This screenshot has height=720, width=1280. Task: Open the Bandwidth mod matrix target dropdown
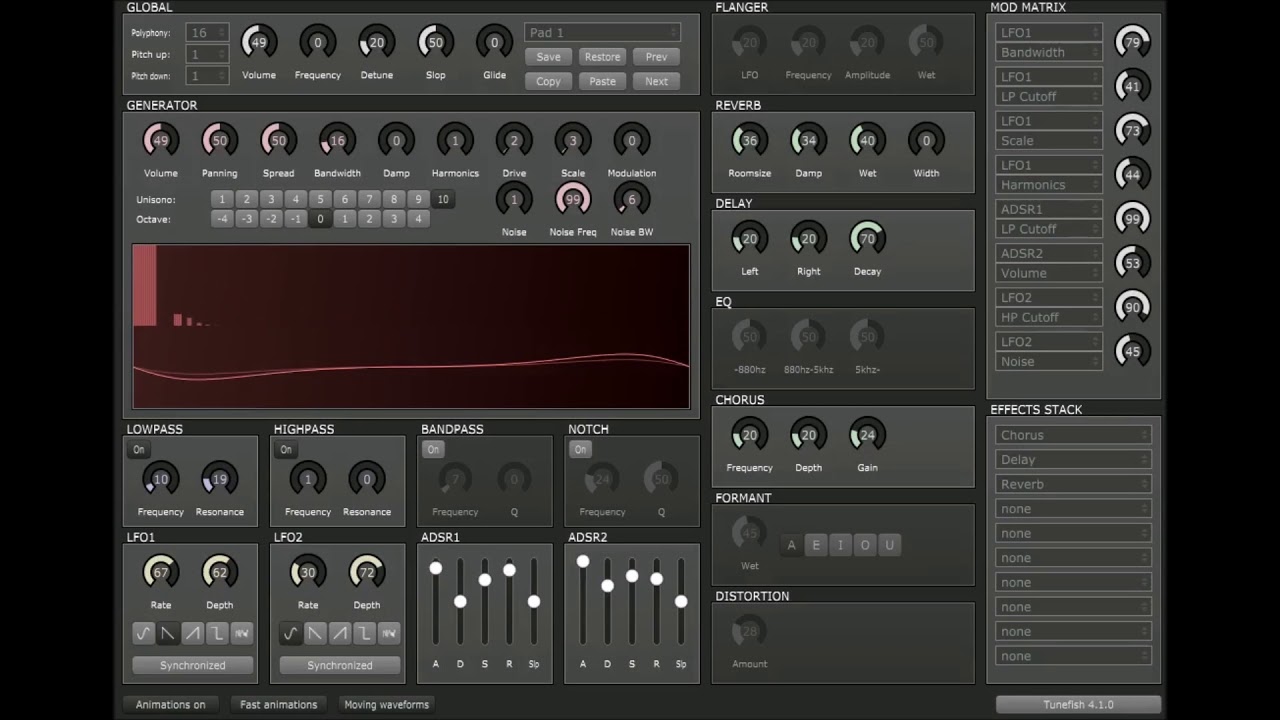click(1049, 53)
